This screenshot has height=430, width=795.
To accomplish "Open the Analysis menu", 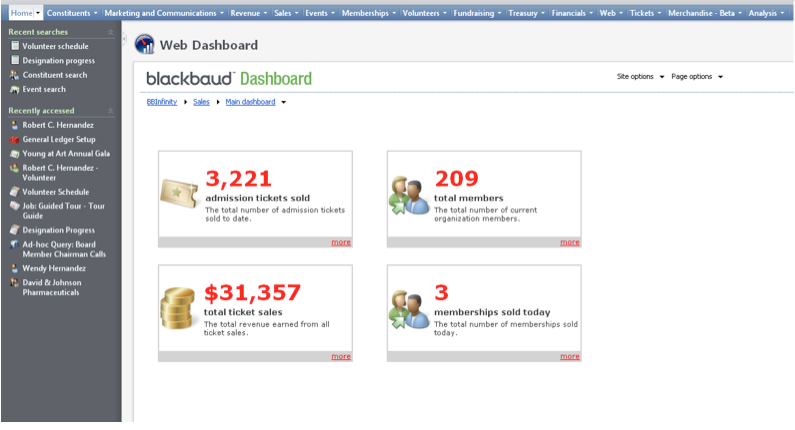I will click(x=766, y=13).
